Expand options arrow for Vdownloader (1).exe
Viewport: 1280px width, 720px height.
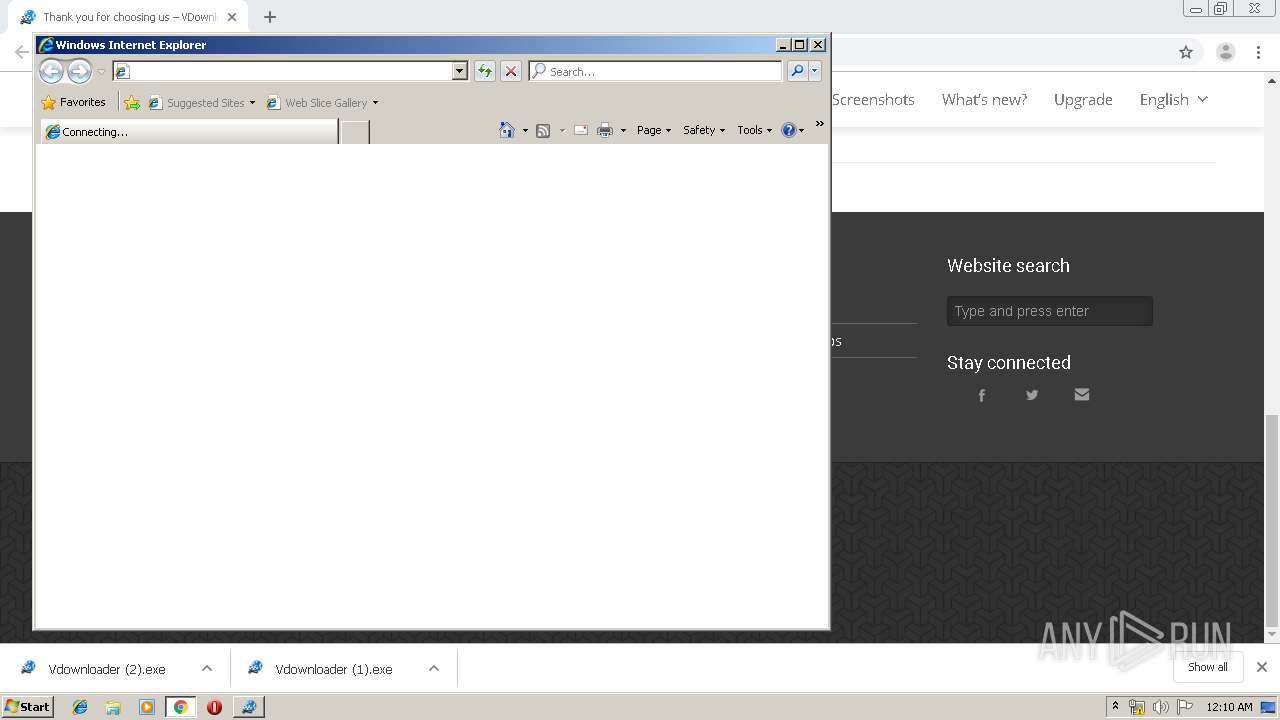pos(434,668)
